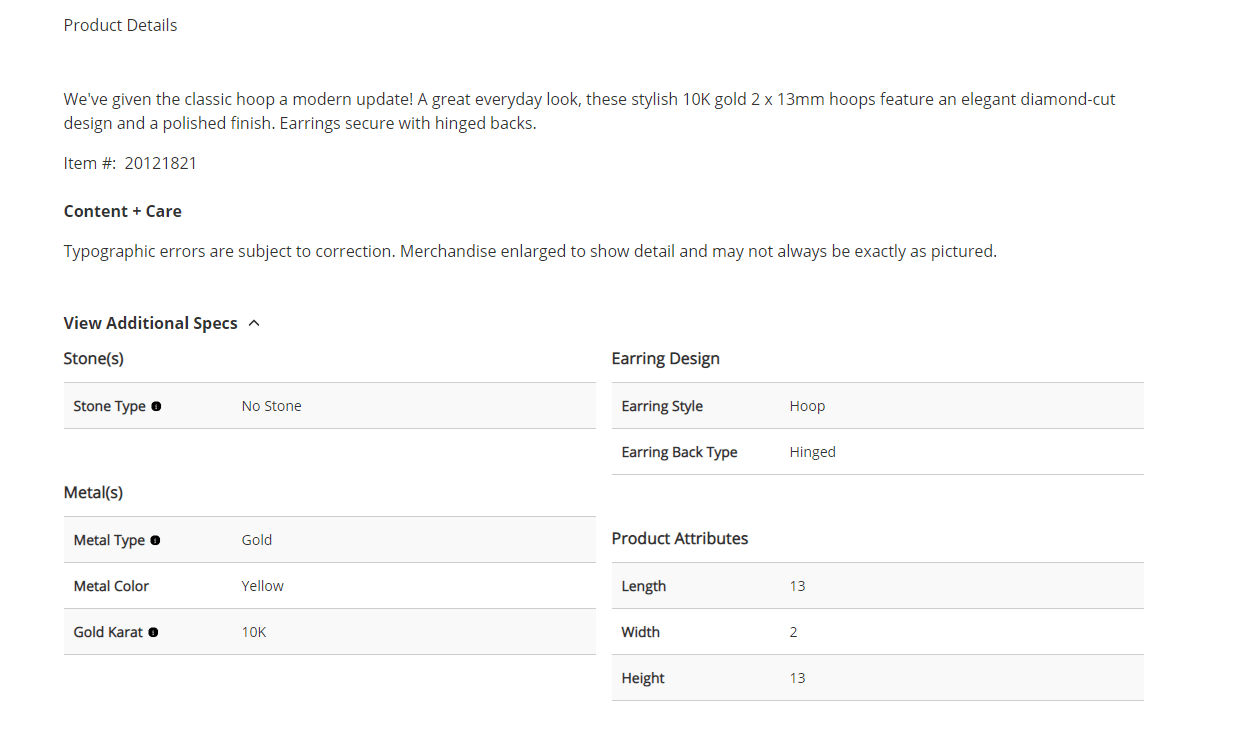This screenshot has width=1237, height=732.
Task: Select the Stone(s) section heading
Action: point(93,358)
